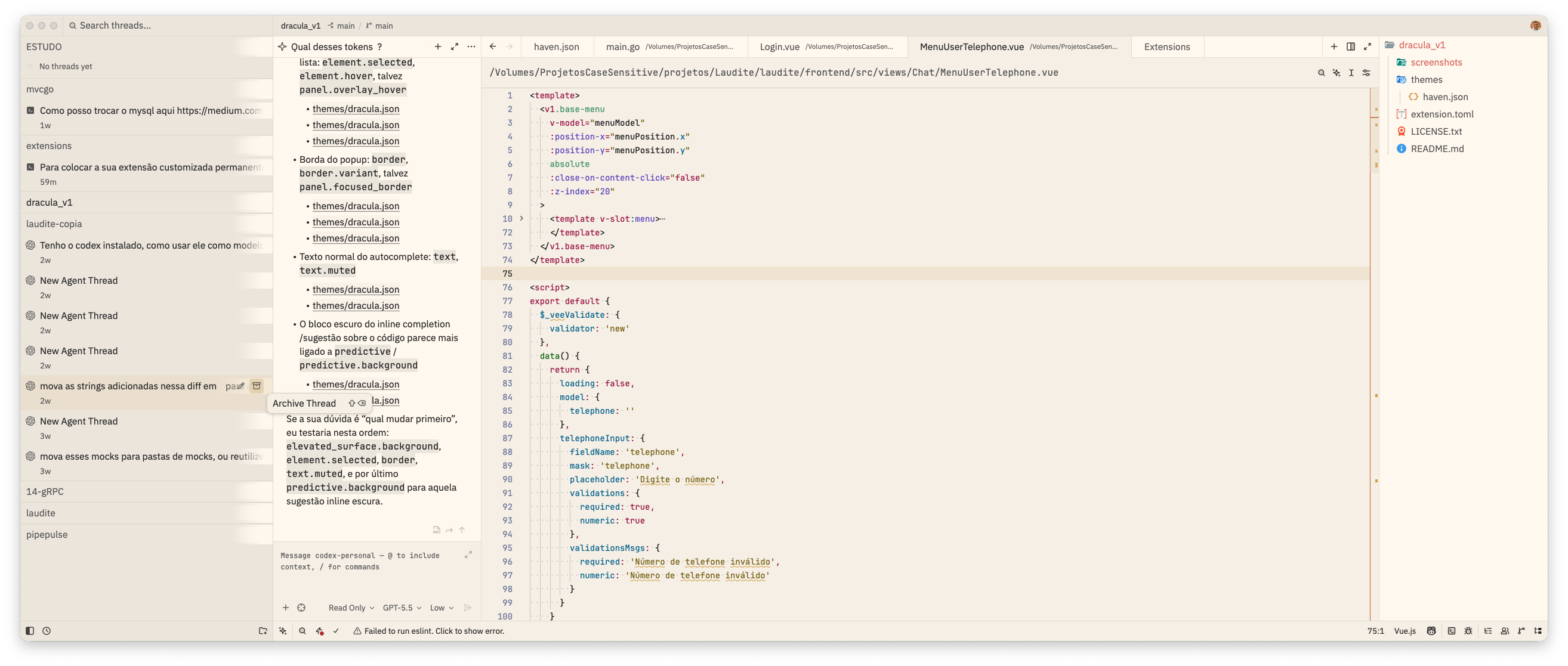Switch to the haven.json tab
1568x666 pixels.
coord(555,47)
